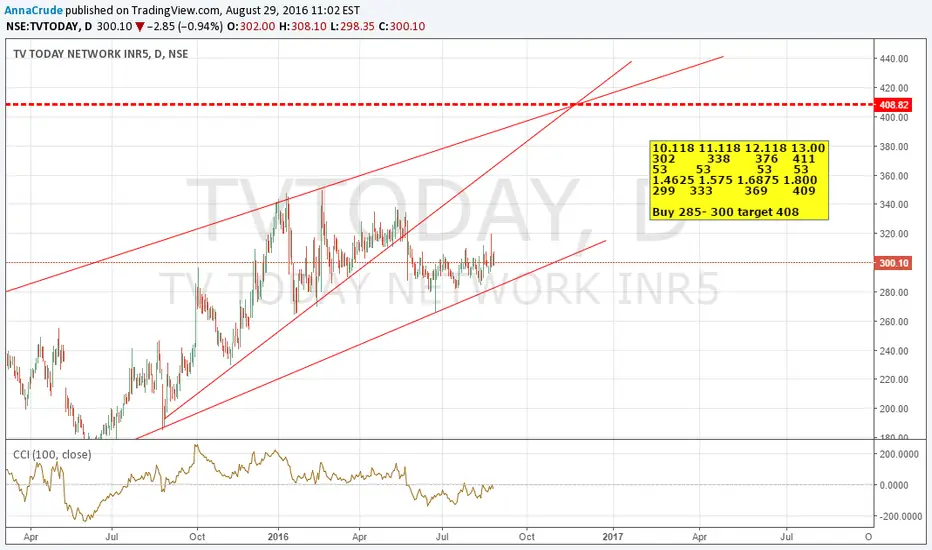Click the 240.00 price axis label
Image resolution: width=932 pixels, height=550 pixels.
[893, 350]
